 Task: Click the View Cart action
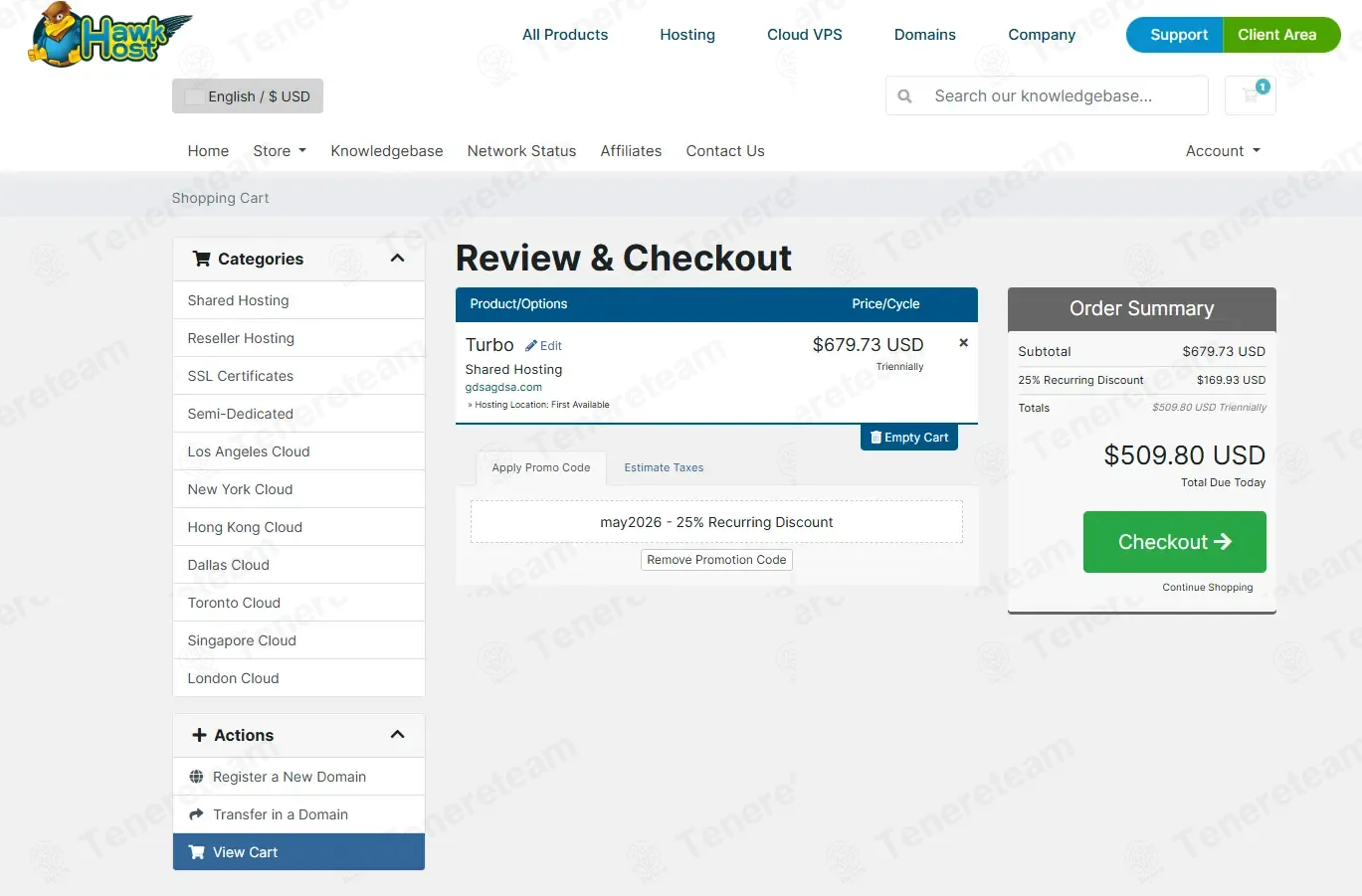298,852
